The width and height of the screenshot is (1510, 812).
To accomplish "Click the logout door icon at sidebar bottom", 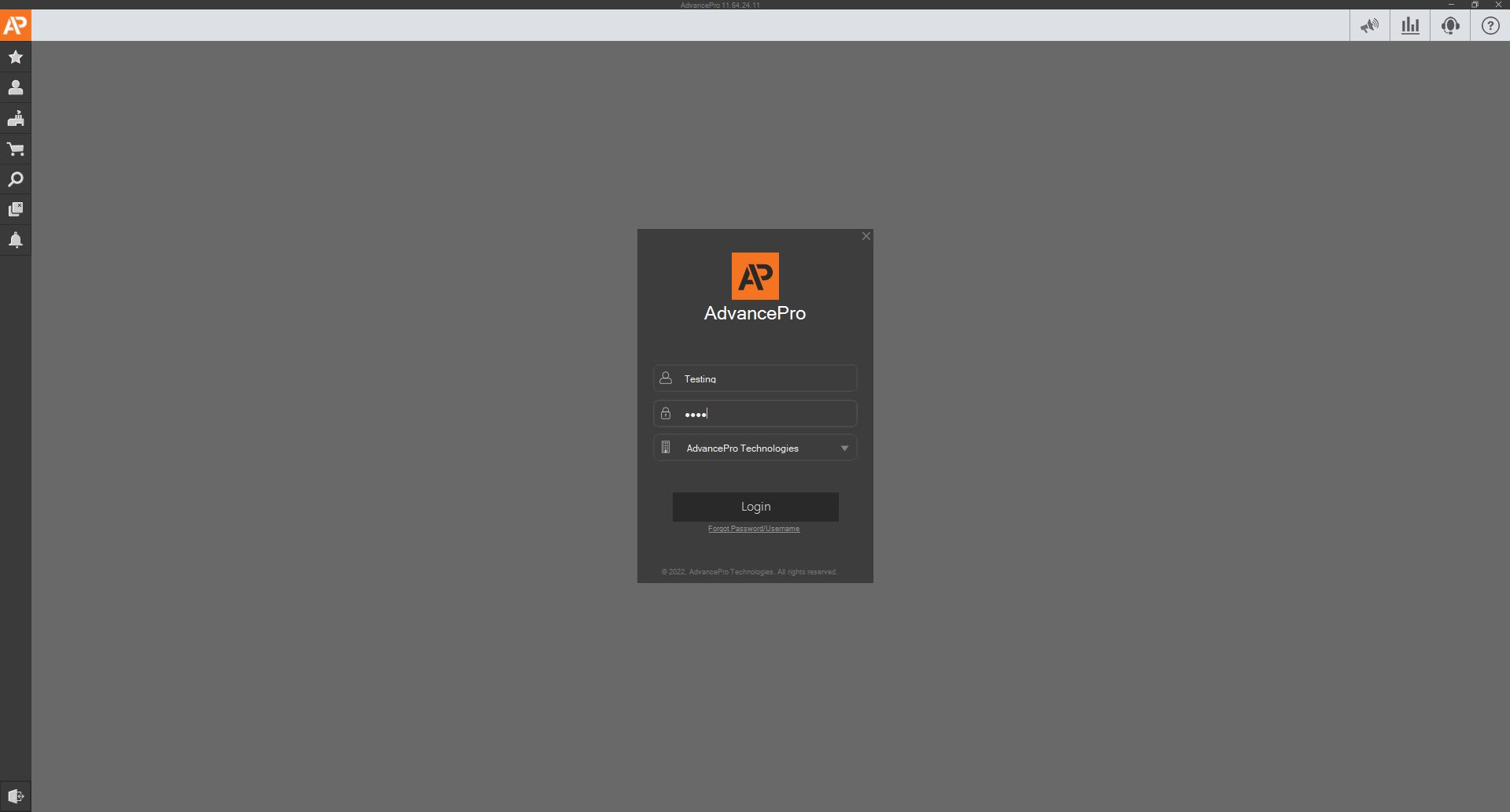I will [16, 796].
